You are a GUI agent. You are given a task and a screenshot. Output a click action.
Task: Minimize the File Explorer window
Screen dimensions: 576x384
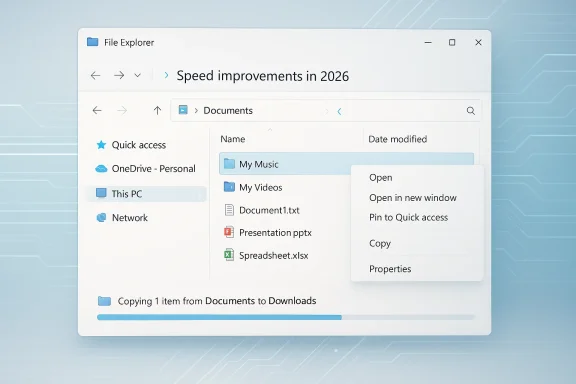pyautogui.click(x=428, y=42)
